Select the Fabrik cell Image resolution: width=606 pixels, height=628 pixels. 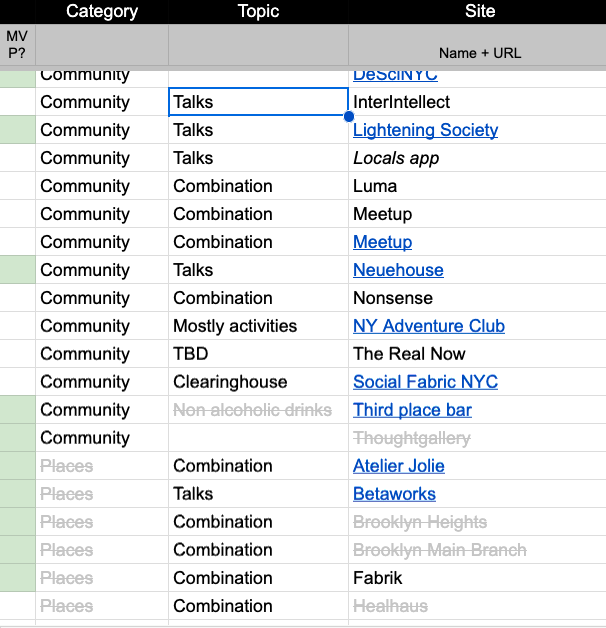click(x=377, y=578)
